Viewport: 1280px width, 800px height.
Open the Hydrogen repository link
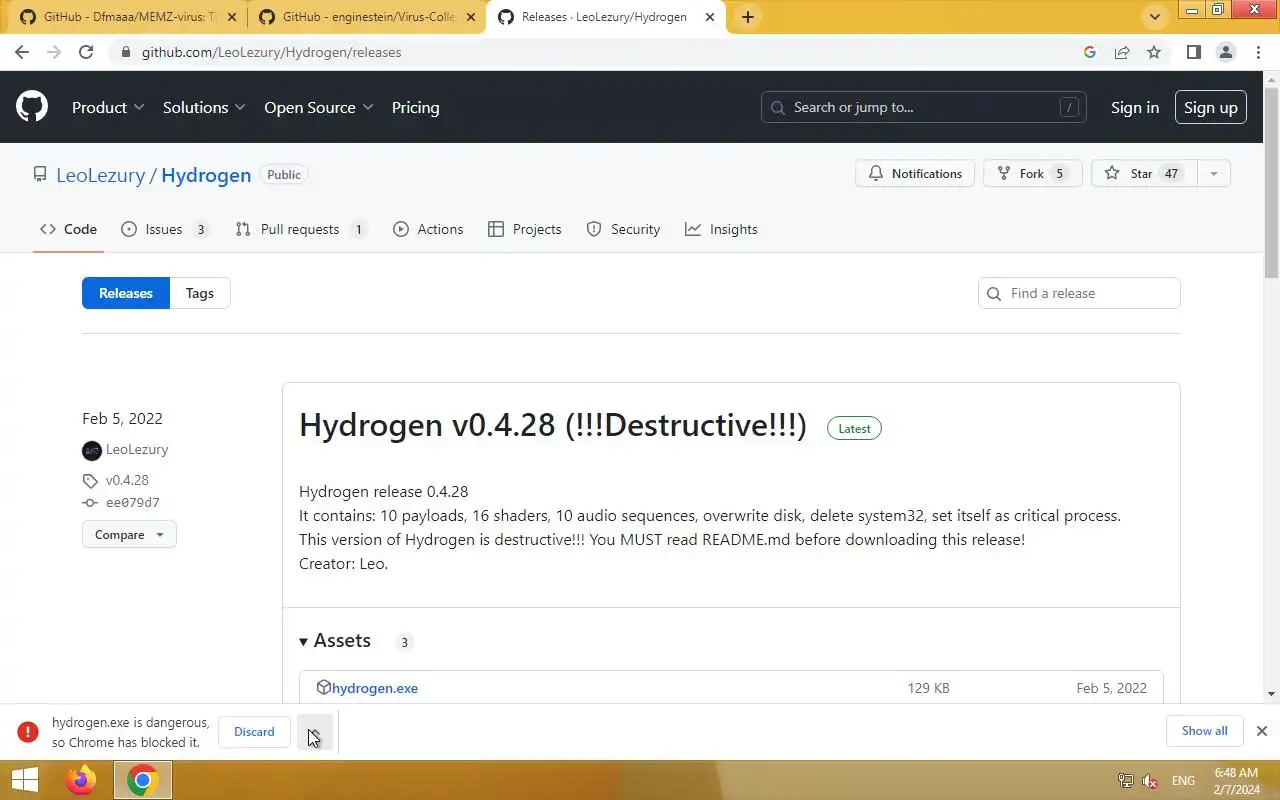[x=206, y=175]
